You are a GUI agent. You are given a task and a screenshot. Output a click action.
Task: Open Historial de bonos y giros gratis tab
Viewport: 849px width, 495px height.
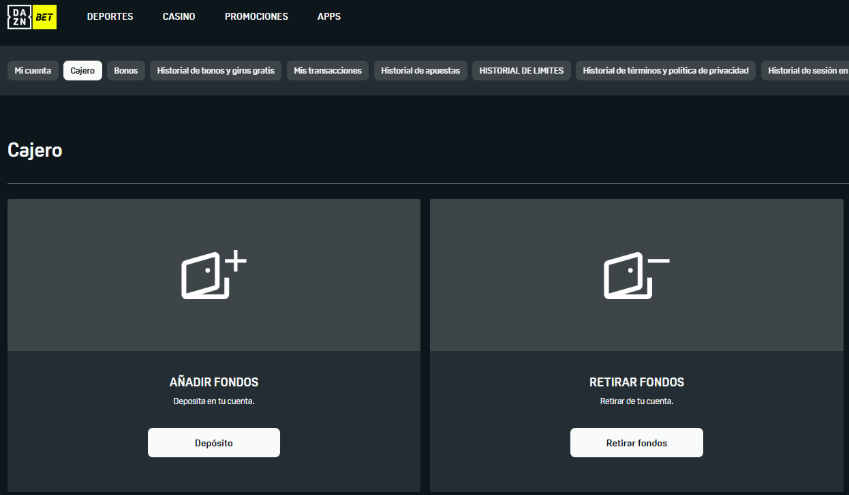point(215,70)
